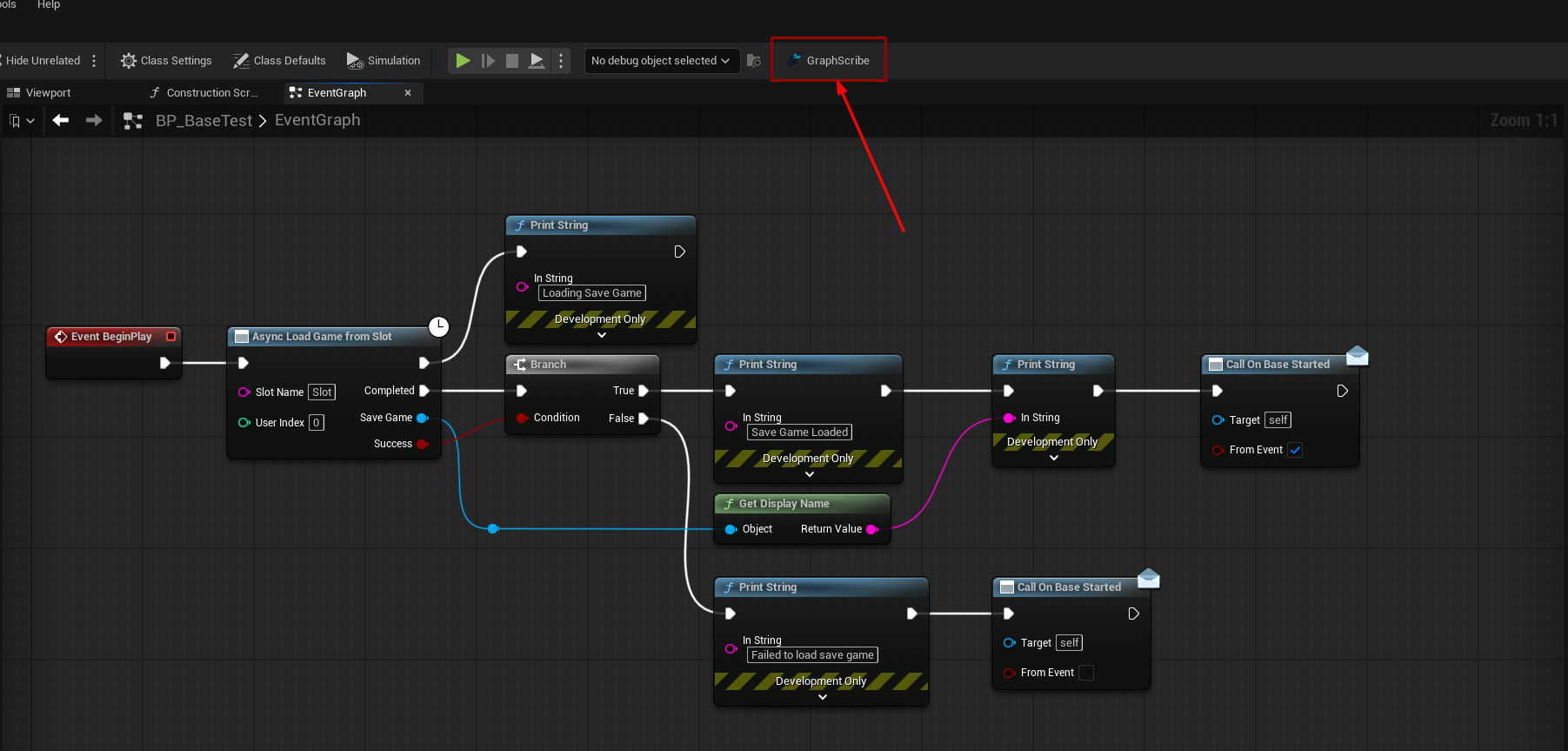Click Hide Unrelated button
Viewport: 1568px width, 751px height.
pos(42,60)
